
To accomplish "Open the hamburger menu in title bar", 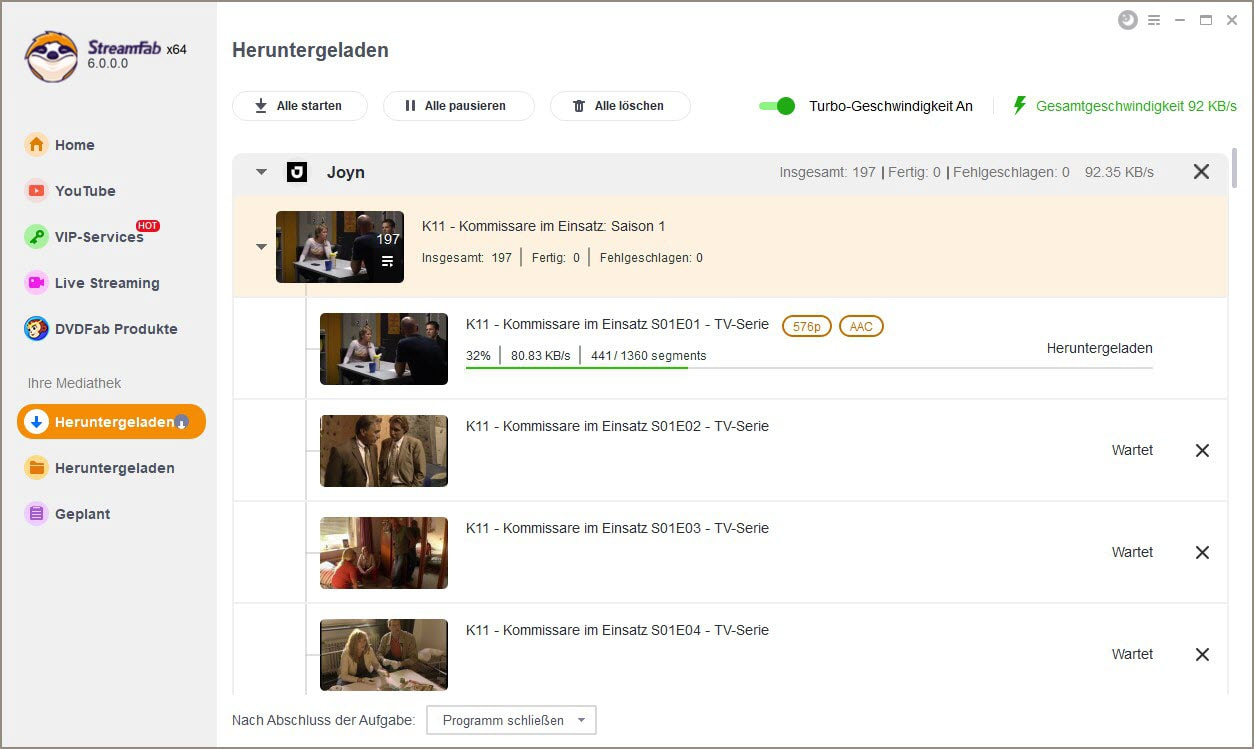I will (x=1154, y=20).
